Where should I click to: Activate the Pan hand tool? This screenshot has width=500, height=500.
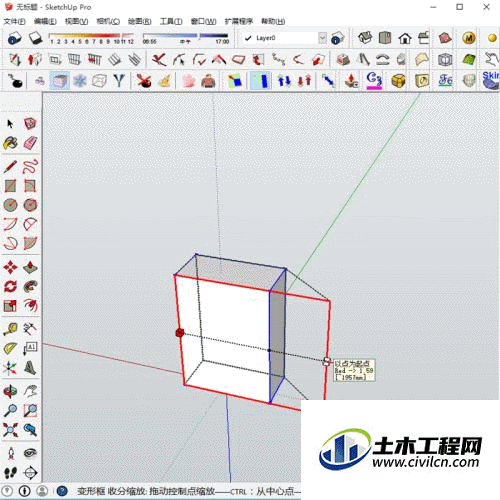pyautogui.click(x=30, y=391)
